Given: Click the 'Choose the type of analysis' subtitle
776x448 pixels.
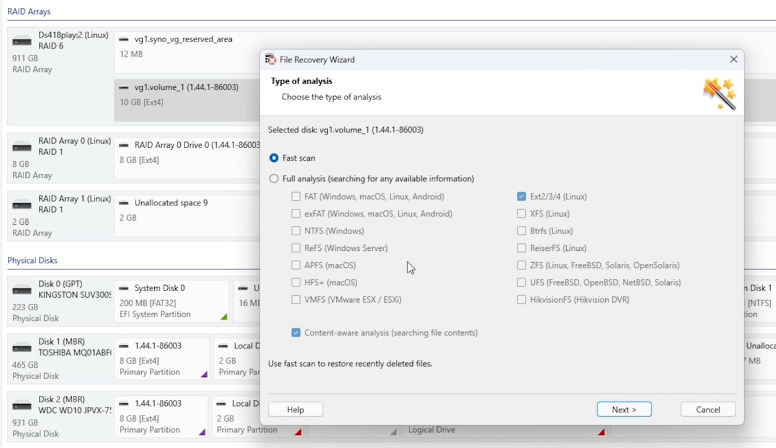Looking at the screenshot, I should (332, 97).
